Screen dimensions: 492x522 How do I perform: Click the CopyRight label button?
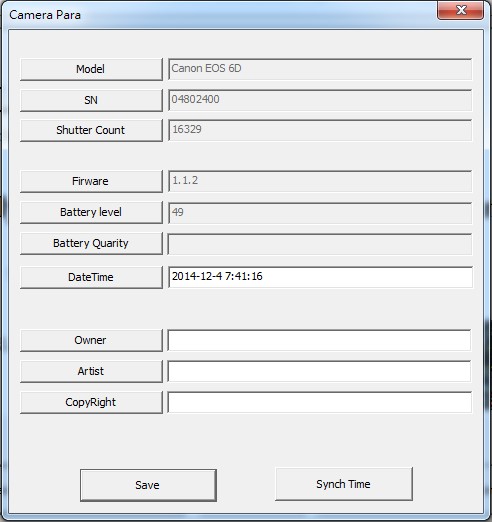click(91, 402)
